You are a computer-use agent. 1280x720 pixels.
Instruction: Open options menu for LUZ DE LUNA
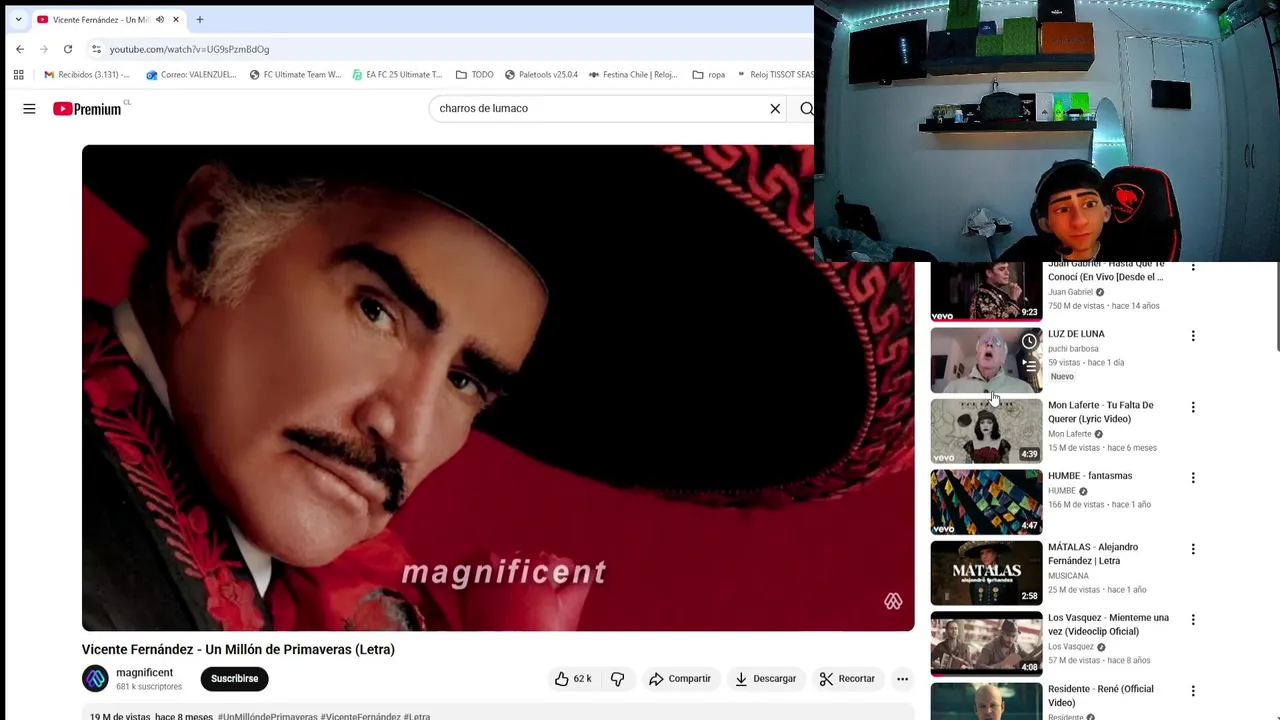(1193, 336)
